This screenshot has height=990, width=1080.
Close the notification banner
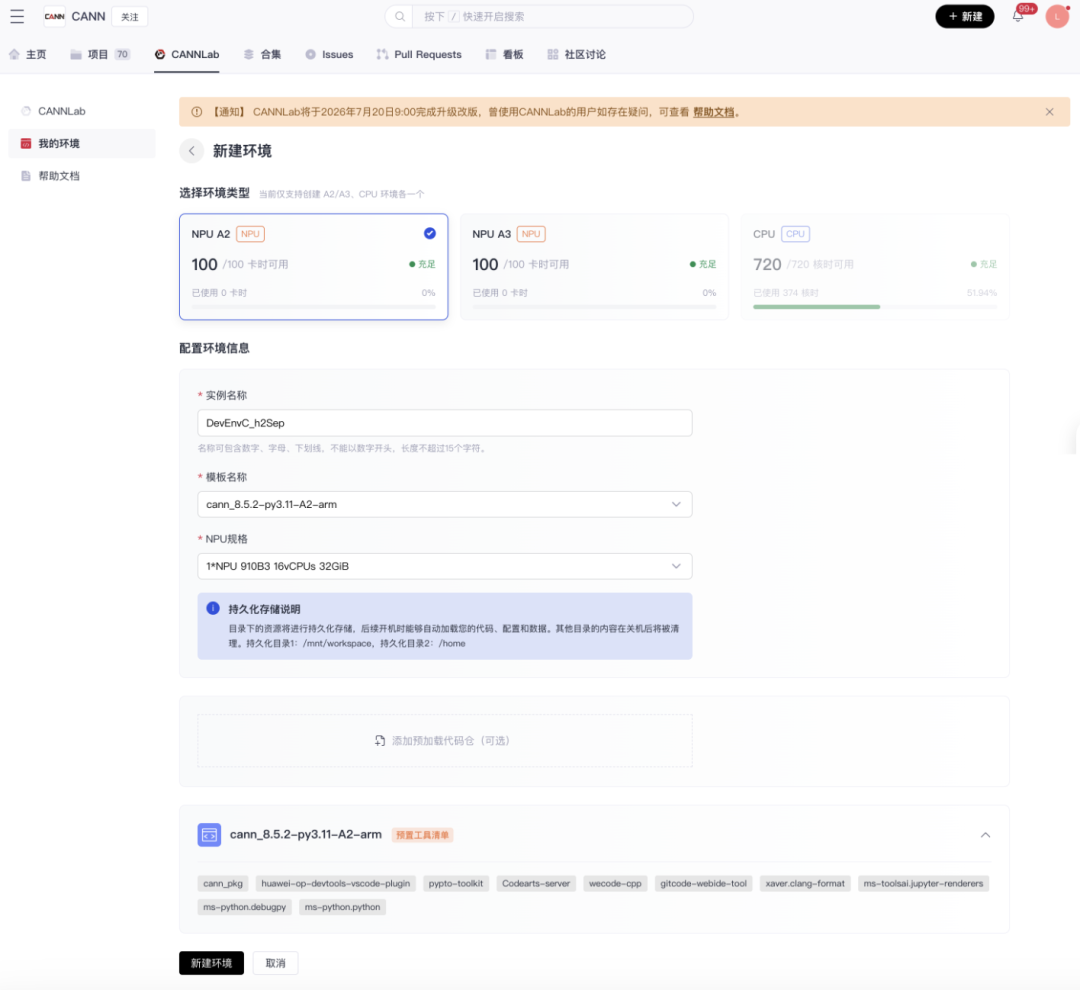pyautogui.click(x=1049, y=112)
